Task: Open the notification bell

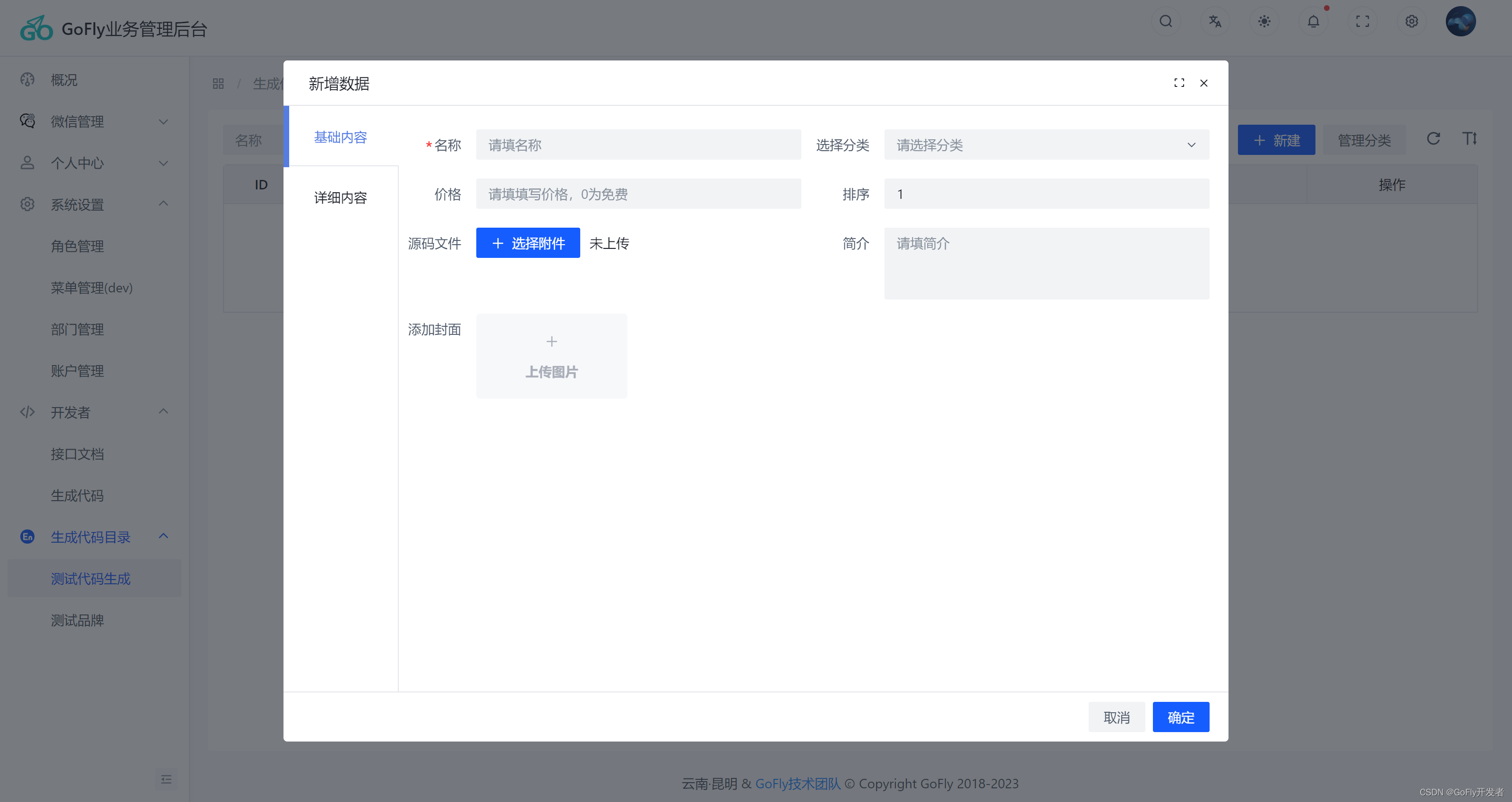Action: point(1314,22)
